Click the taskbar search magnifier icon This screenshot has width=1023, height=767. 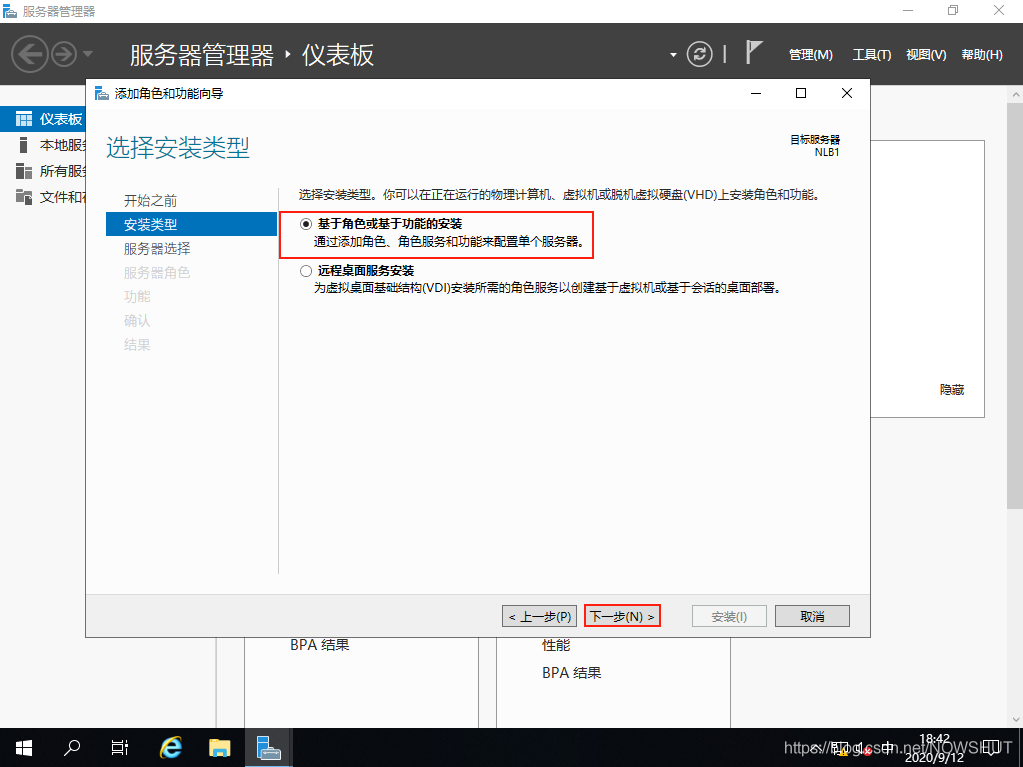(x=72, y=747)
